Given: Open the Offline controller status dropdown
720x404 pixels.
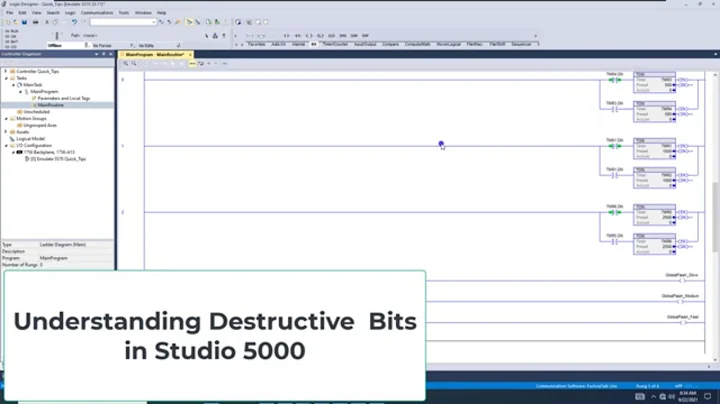Looking at the screenshot, I should [86, 45].
